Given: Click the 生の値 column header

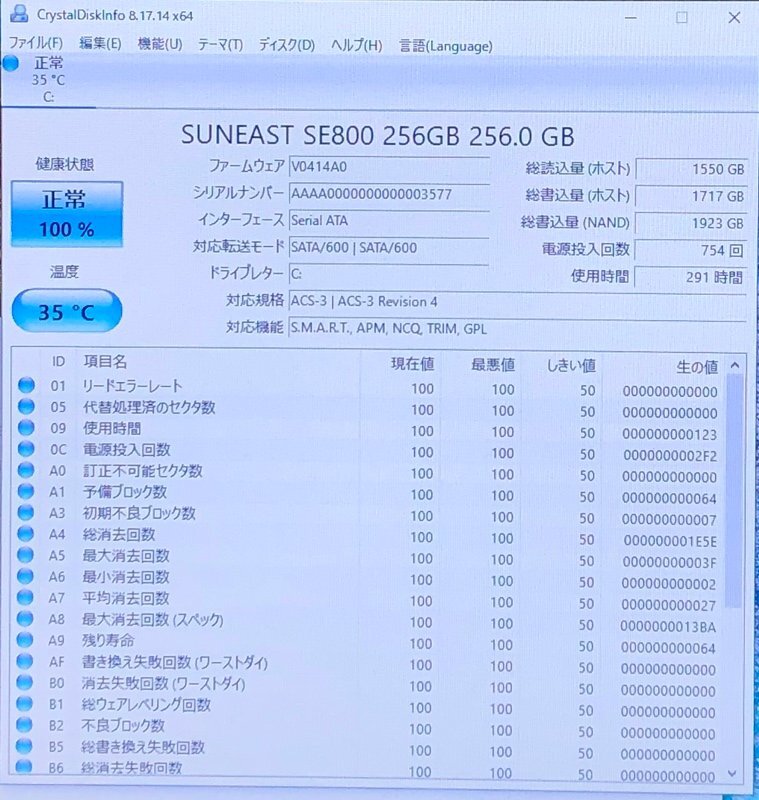Looking at the screenshot, I should (x=697, y=367).
